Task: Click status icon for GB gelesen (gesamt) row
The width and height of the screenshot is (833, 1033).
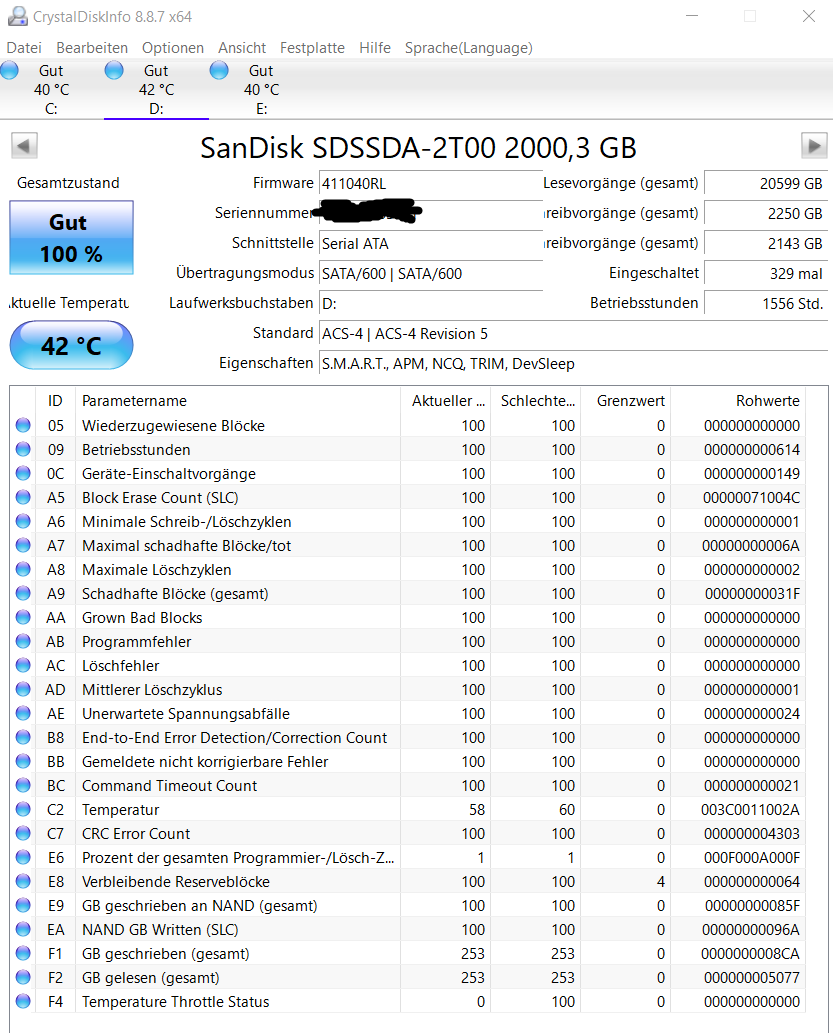Action: click(23, 977)
